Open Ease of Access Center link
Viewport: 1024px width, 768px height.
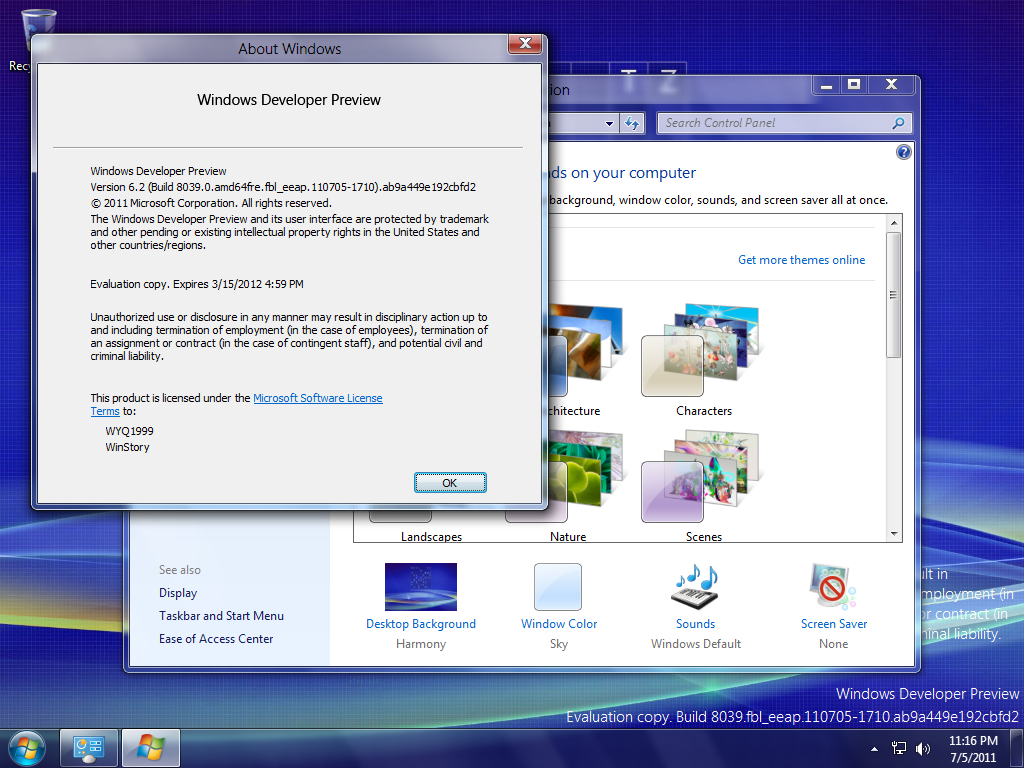point(216,639)
